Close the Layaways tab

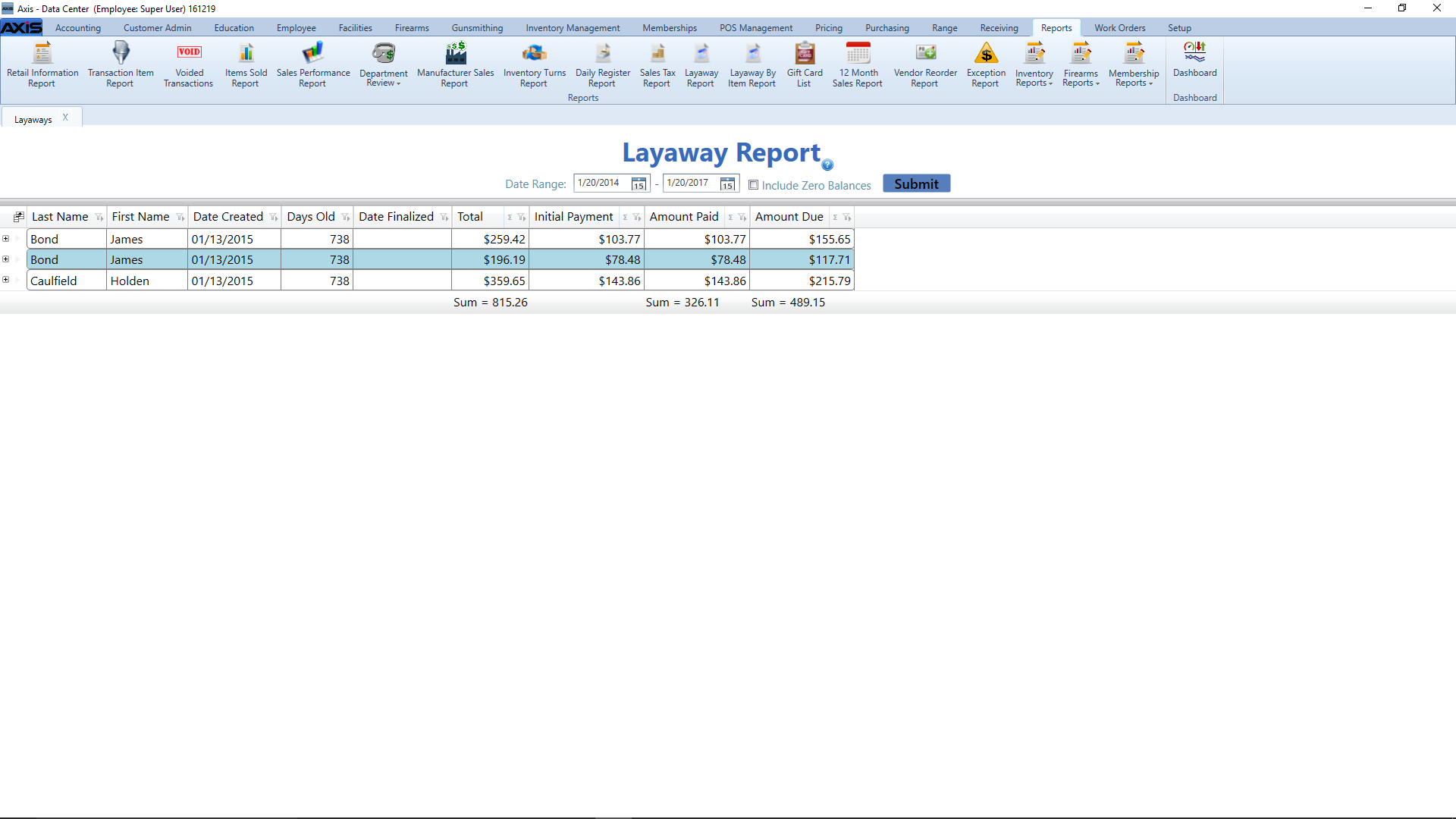tap(66, 118)
